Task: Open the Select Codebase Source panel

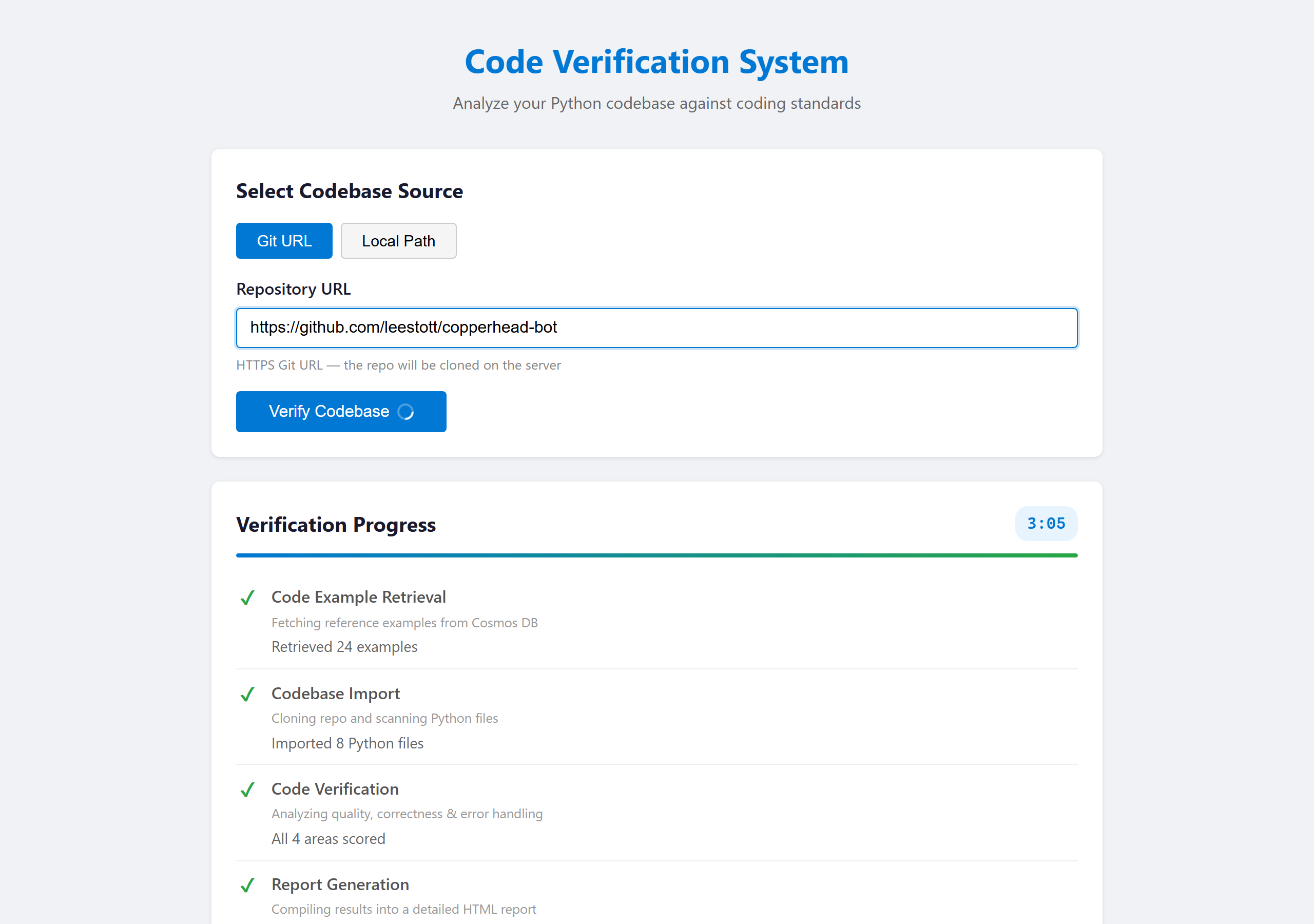Action: pos(349,190)
